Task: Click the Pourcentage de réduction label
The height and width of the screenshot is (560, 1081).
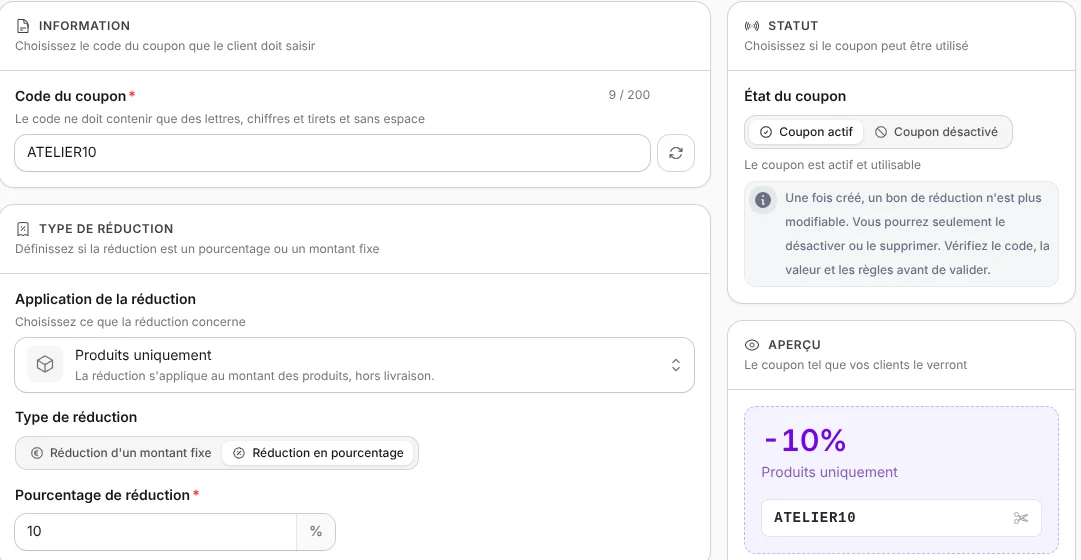Action: [x=102, y=495]
